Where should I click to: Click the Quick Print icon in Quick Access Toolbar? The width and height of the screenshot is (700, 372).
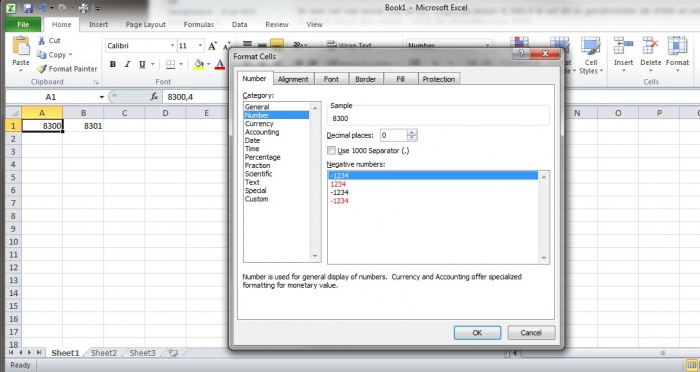(x=83, y=8)
